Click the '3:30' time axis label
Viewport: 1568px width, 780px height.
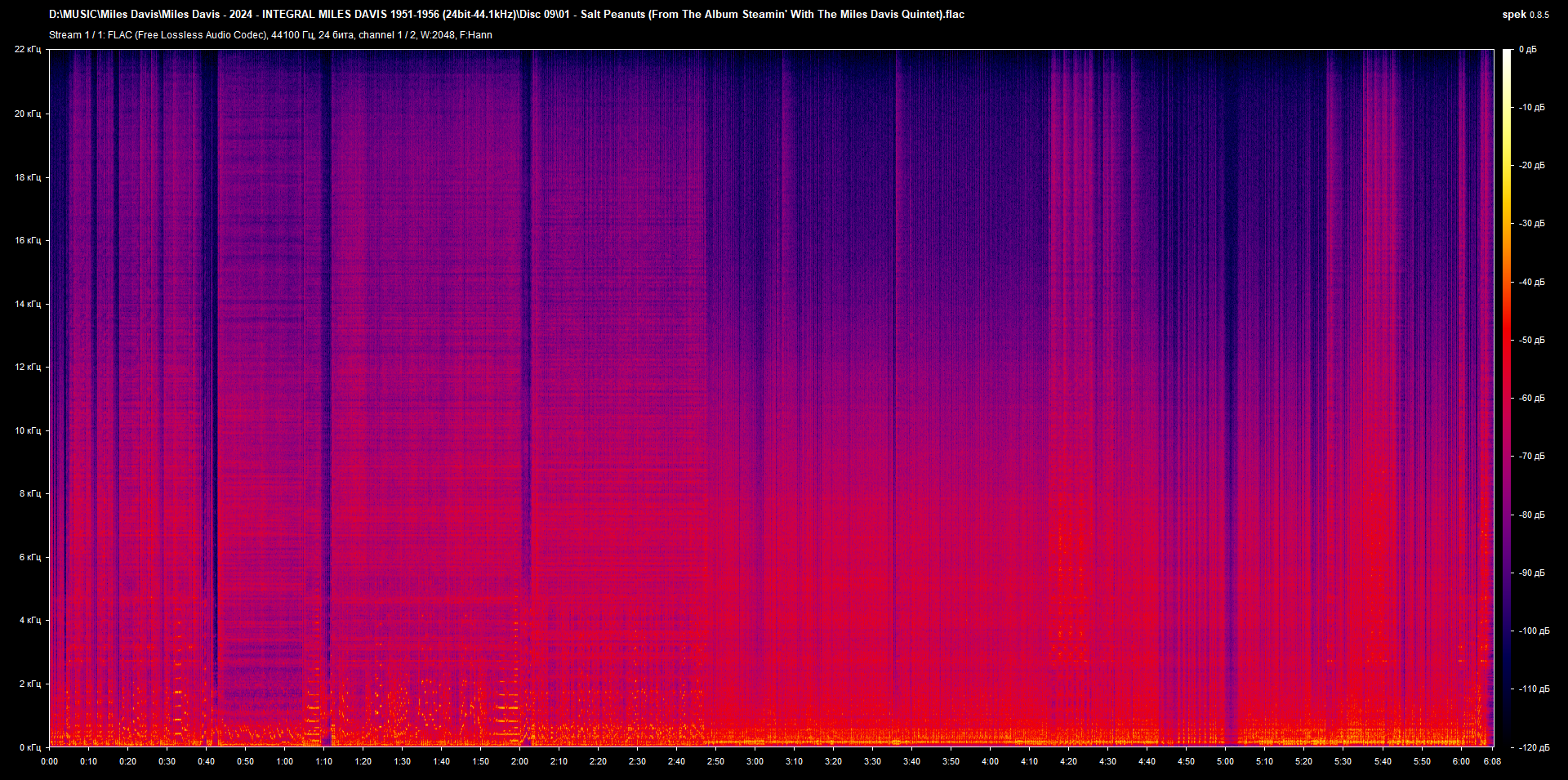click(872, 761)
